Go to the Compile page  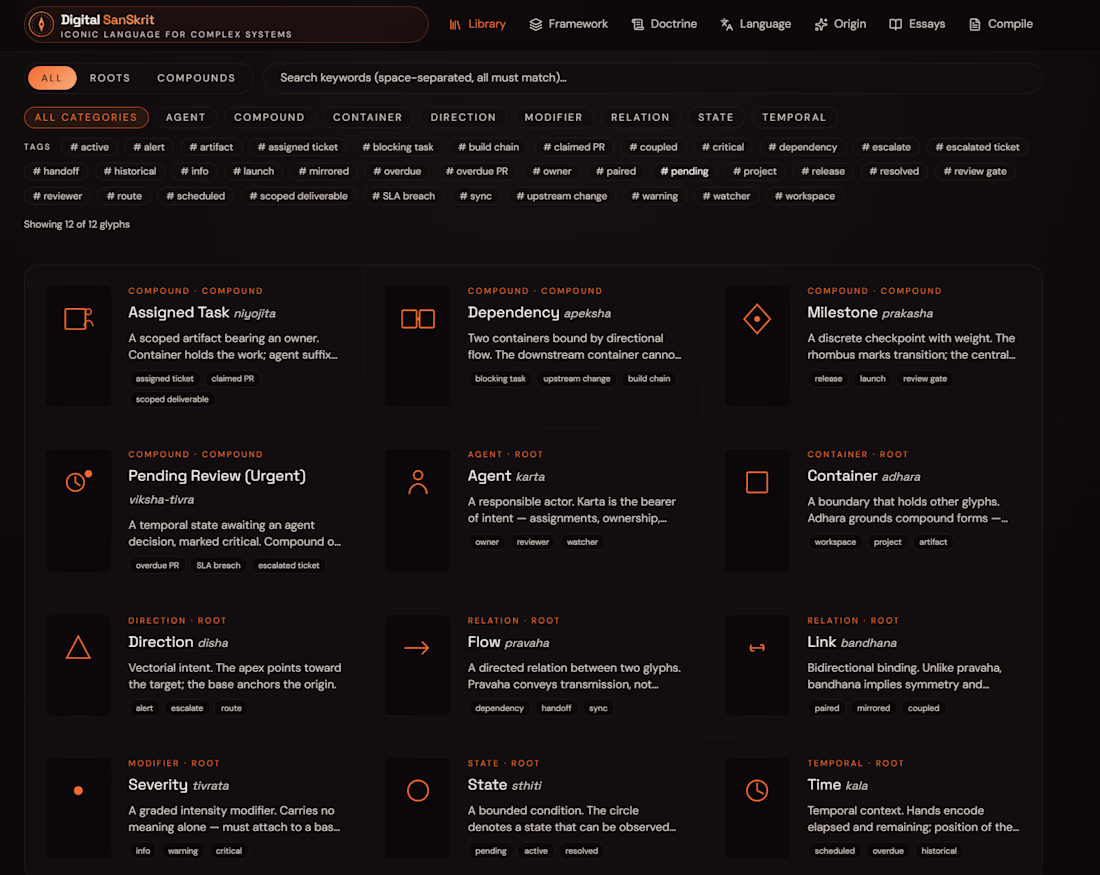tap(1001, 25)
